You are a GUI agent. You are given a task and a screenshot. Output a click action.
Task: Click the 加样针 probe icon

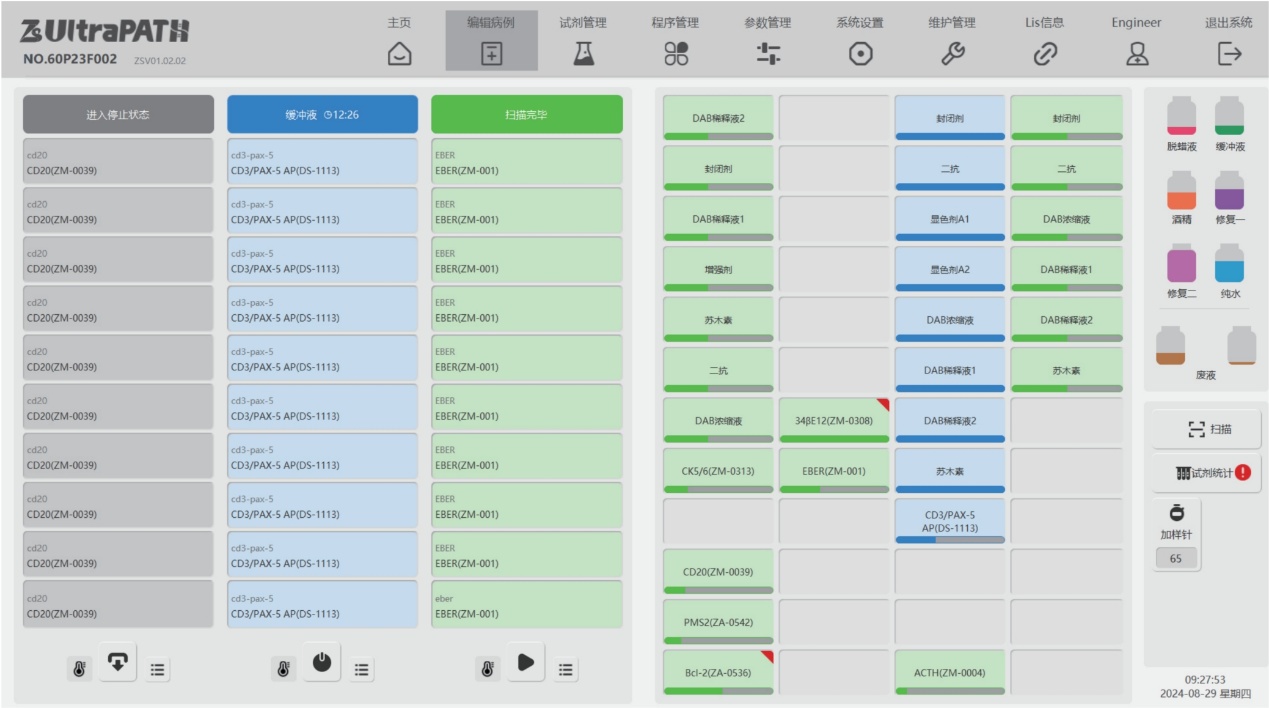1176,512
